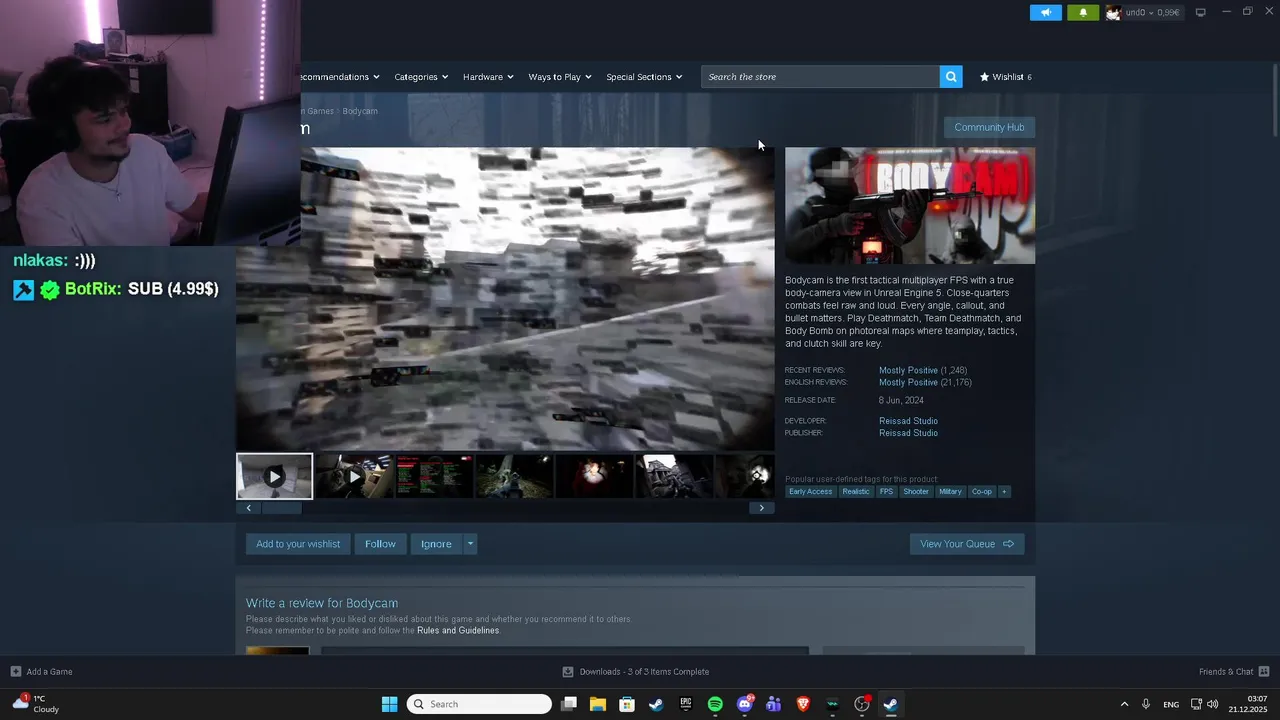Type in the Search the store field
Image resolution: width=1280 pixels, height=720 pixels.
pos(820,77)
